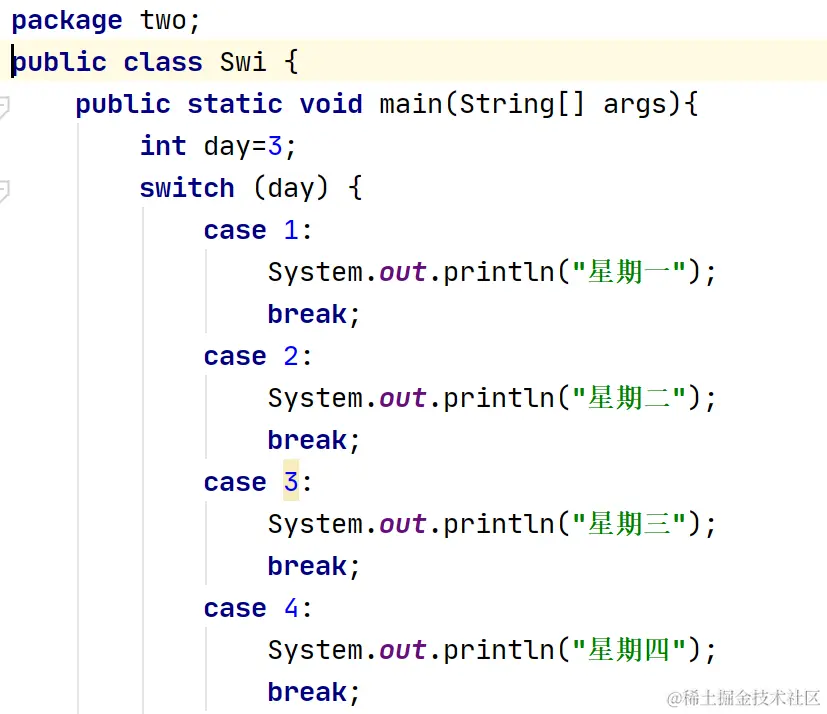Click the string "星期四" in println
Image resolution: width=827 pixels, height=714 pixels.
[x=628, y=650]
